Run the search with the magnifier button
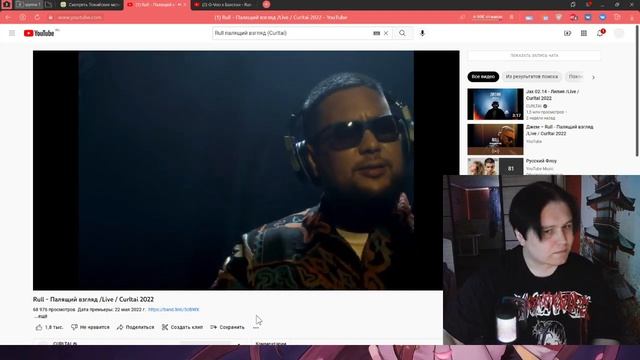 (402, 33)
